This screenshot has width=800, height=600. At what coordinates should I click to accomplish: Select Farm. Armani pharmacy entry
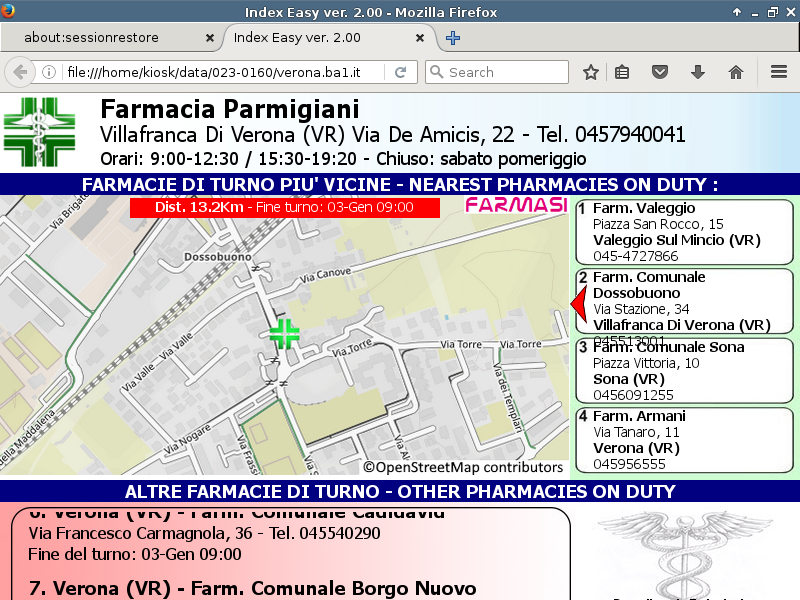[684, 440]
